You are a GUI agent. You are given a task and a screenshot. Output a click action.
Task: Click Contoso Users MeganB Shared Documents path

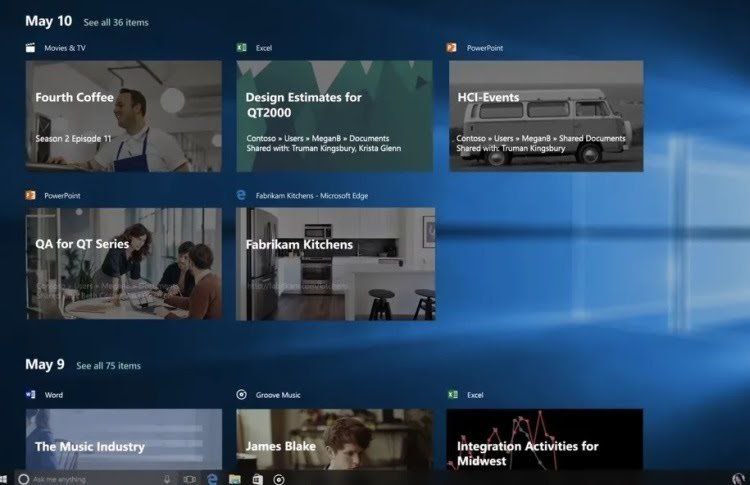click(541, 138)
